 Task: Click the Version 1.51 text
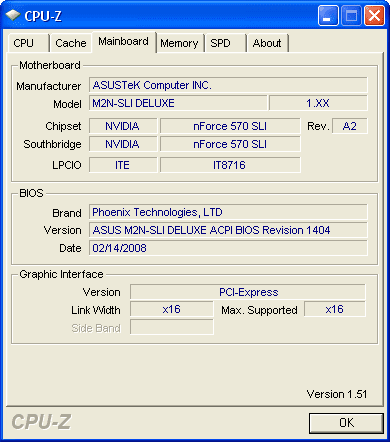[x=337, y=394]
